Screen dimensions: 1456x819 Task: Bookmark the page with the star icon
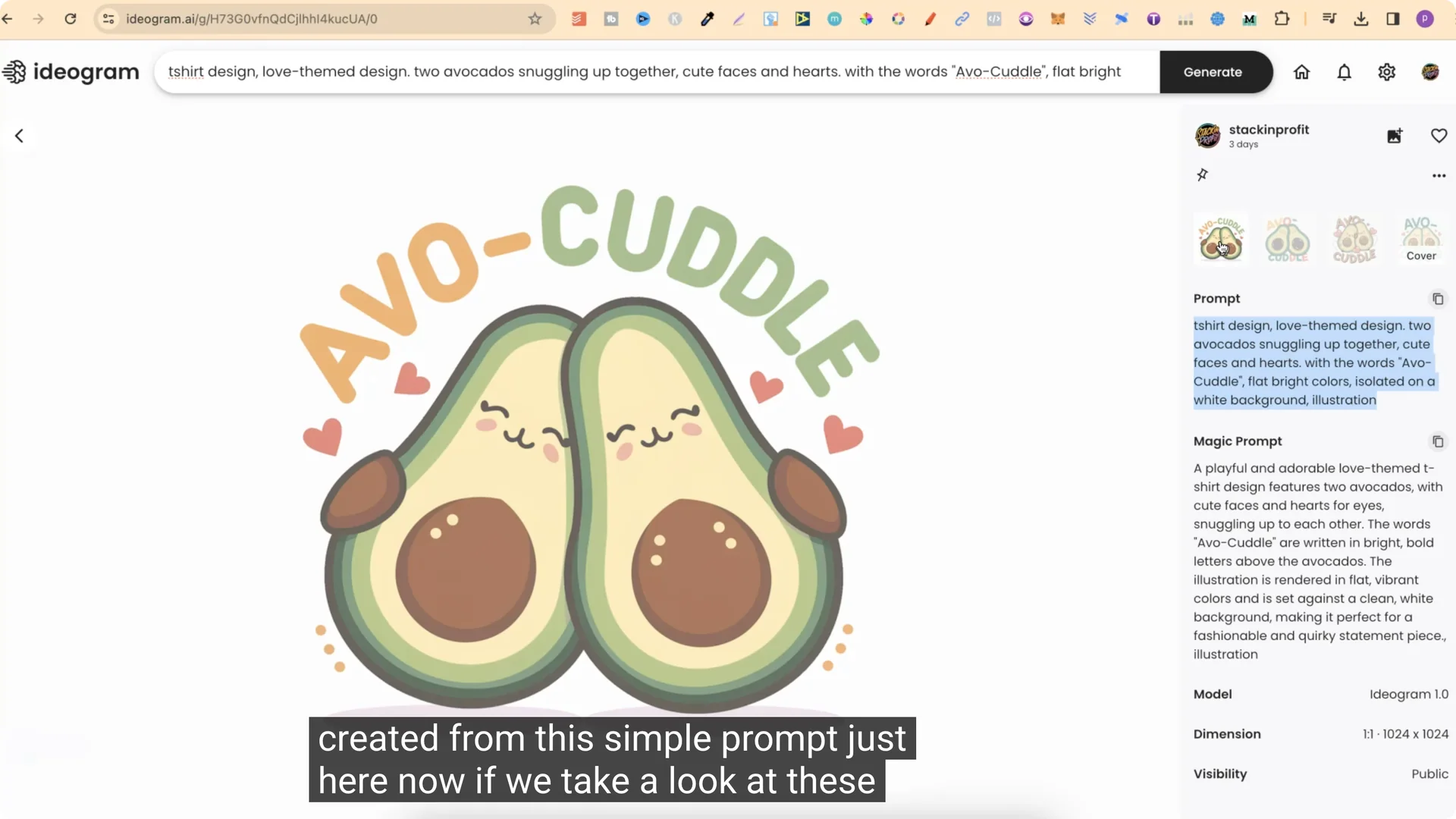535,19
